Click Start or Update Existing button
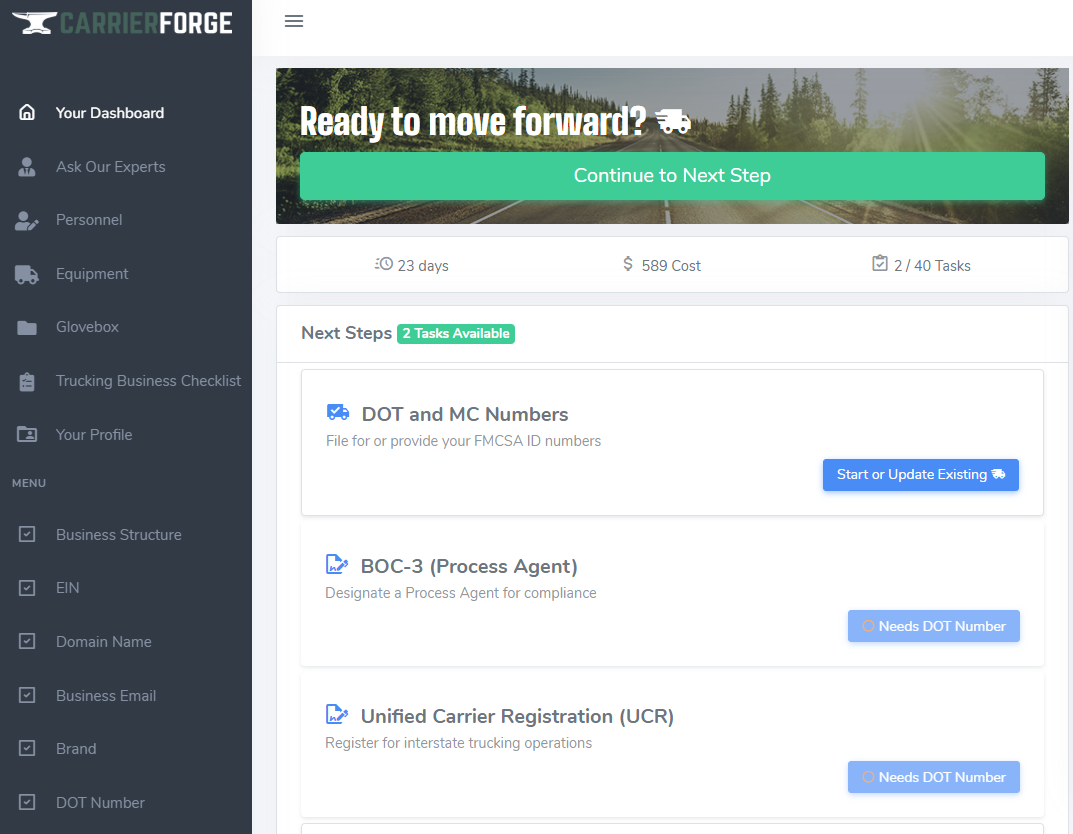The height and width of the screenshot is (834, 1073). tap(920, 475)
